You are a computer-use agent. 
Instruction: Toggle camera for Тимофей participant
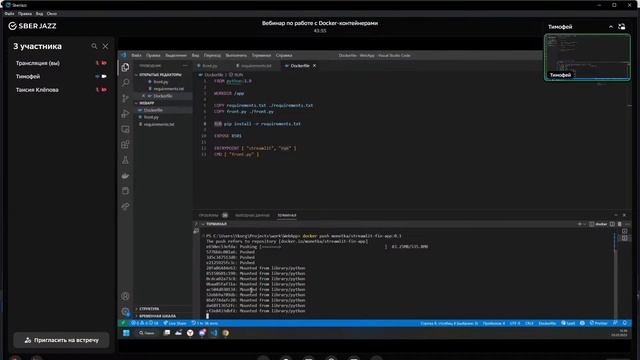pos(104,76)
